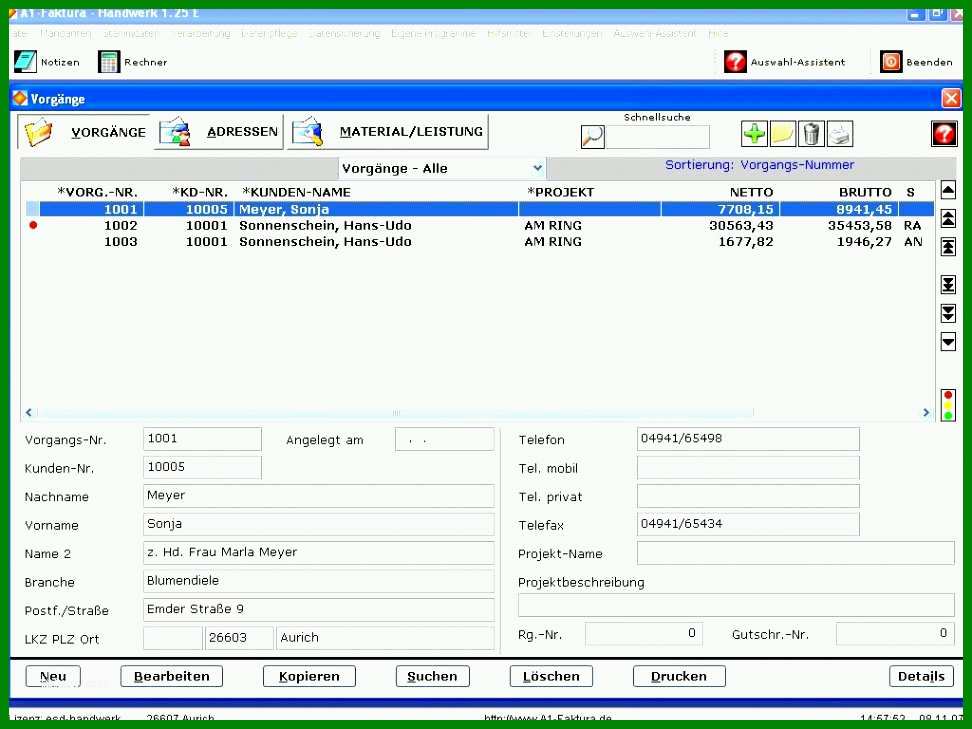Click the Projekt-Name input field

point(796,553)
